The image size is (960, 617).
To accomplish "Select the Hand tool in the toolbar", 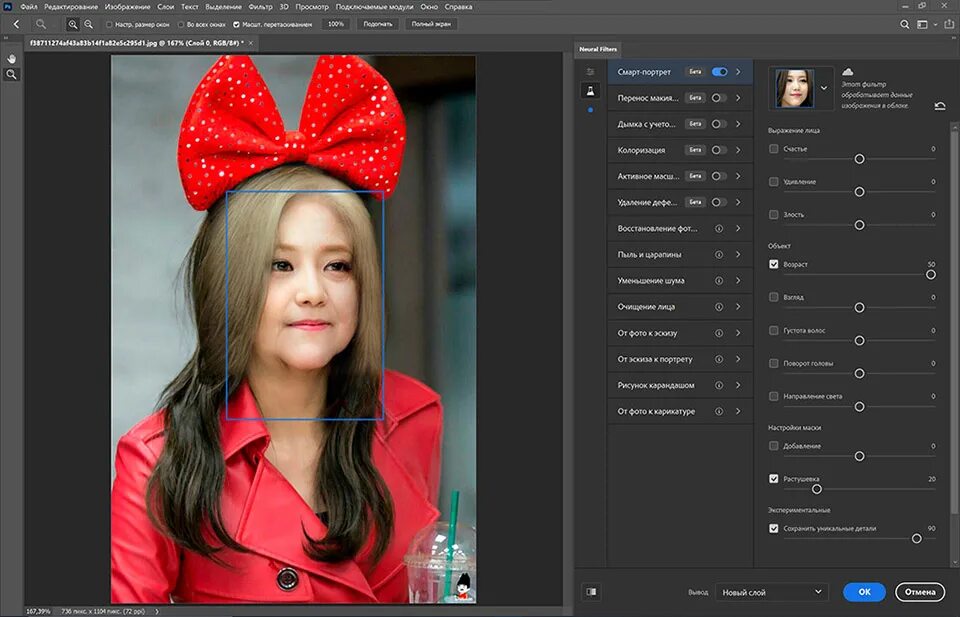I will 12,58.
